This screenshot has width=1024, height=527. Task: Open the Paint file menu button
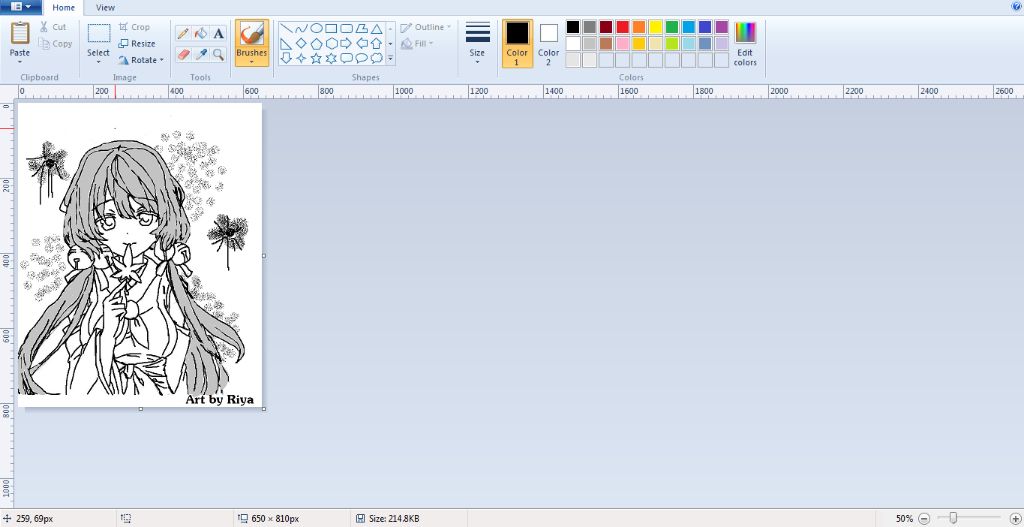(21, 7)
